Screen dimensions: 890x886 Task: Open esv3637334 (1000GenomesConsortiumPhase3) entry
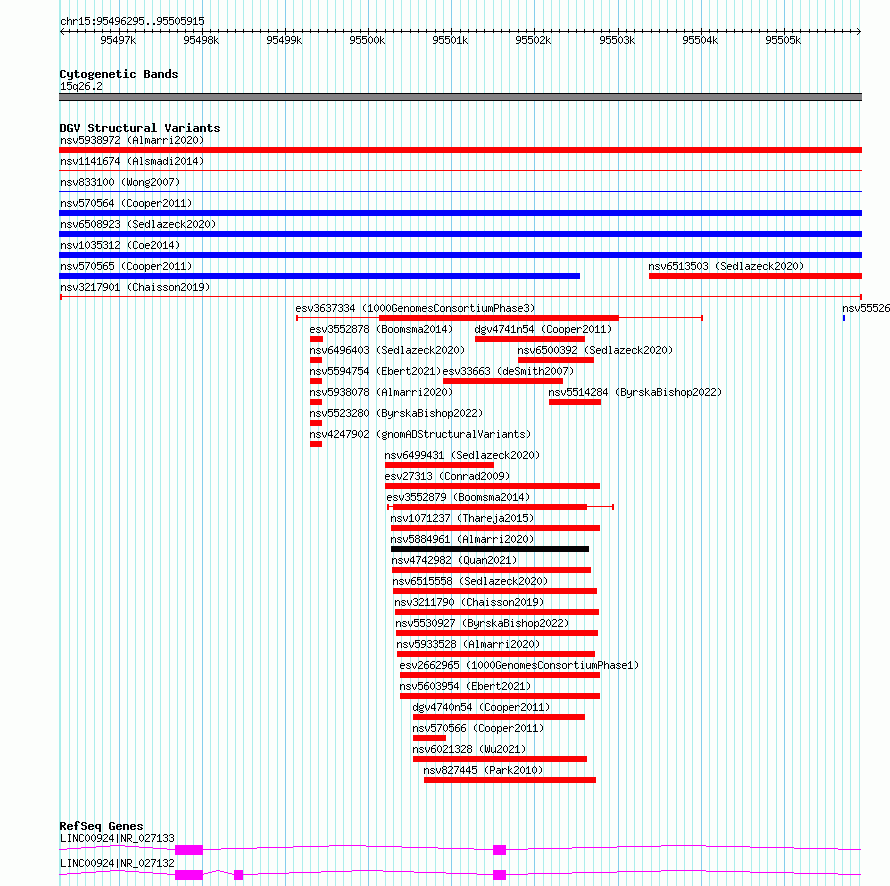(415, 308)
